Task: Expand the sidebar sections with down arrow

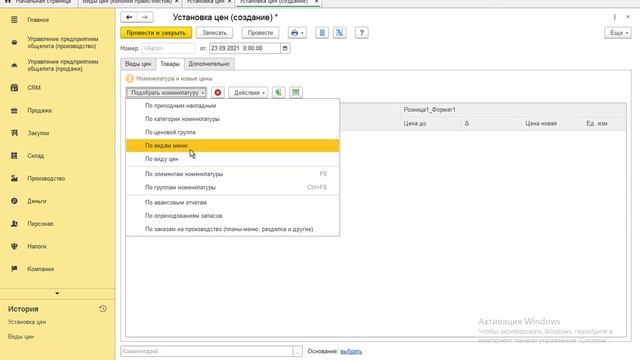Action: (57, 293)
